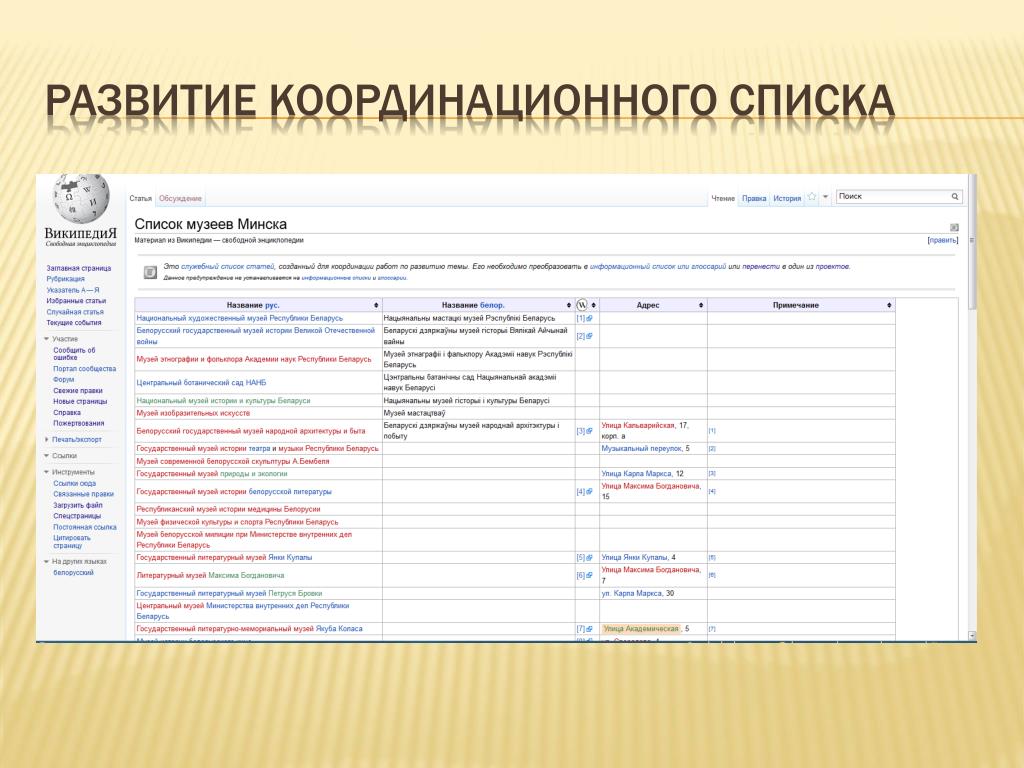Open Загрузить файл link
Image resolution: width=1024 pixels, height=768 pixels.
pyautogui.click(x=78, y=505)
